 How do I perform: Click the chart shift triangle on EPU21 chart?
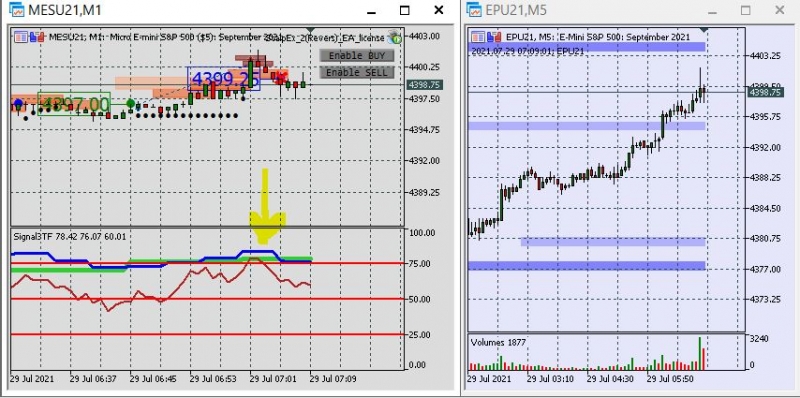pos(705,30)
